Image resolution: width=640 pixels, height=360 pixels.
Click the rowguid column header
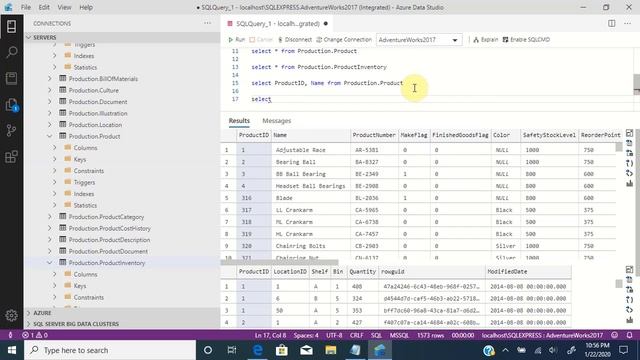tap(432, 271)
